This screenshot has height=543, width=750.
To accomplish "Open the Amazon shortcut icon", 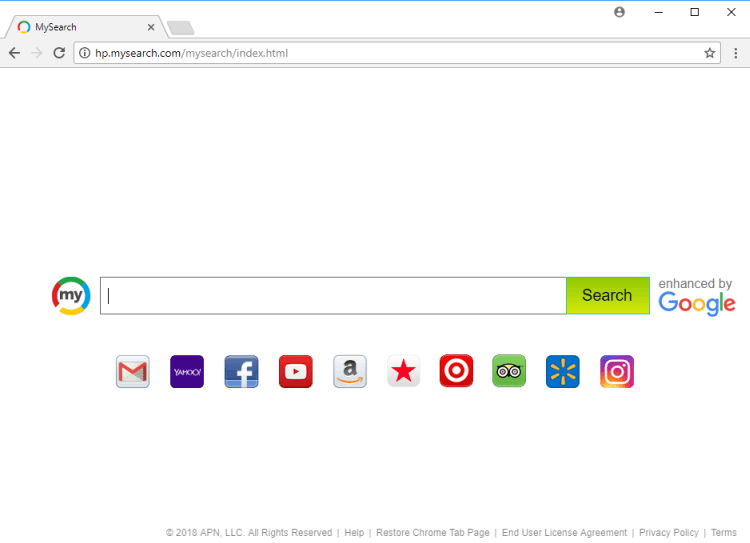I will (x=350, y=371).
